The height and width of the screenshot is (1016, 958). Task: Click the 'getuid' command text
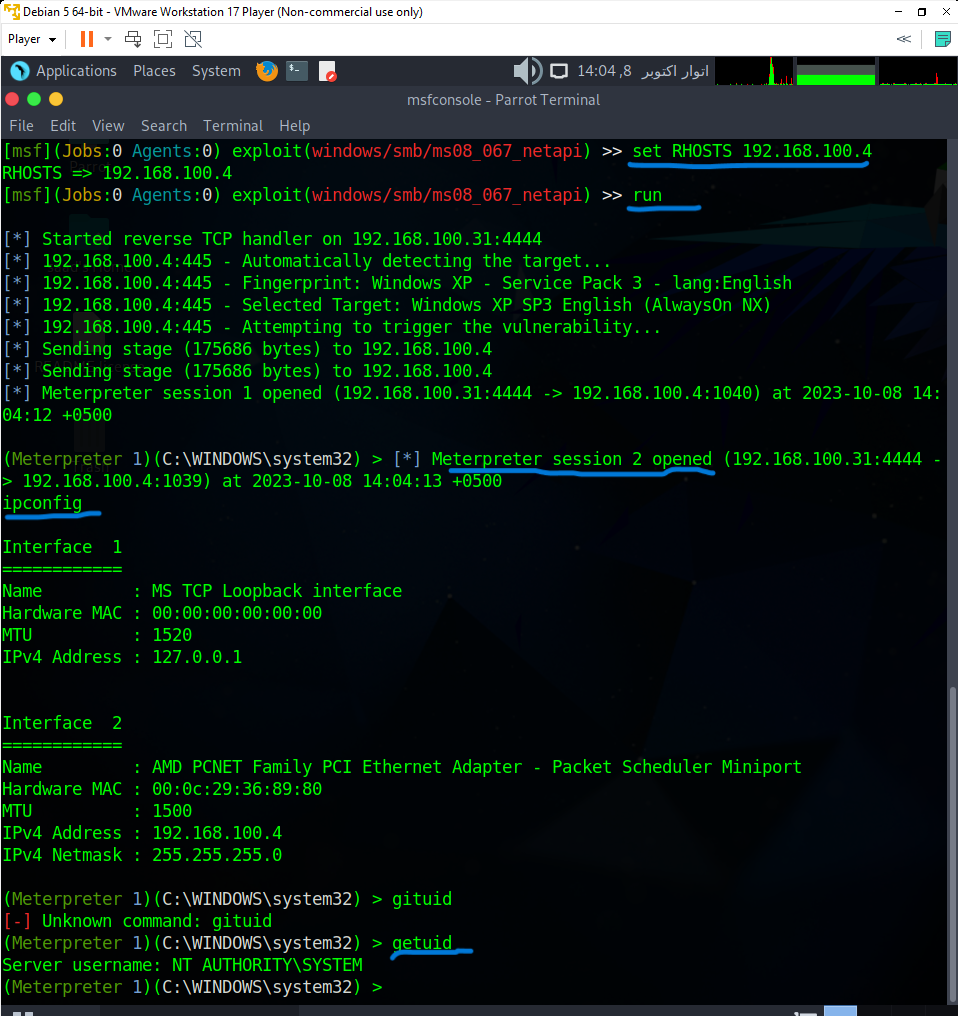[422, 944]
